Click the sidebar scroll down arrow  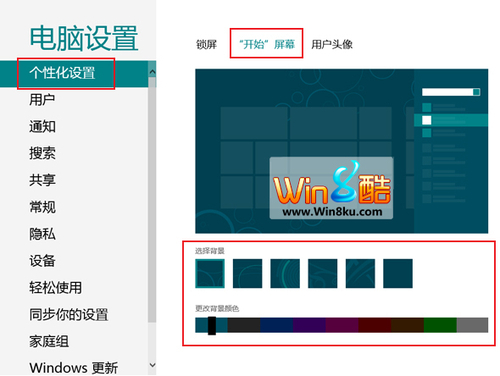point(152,365)
